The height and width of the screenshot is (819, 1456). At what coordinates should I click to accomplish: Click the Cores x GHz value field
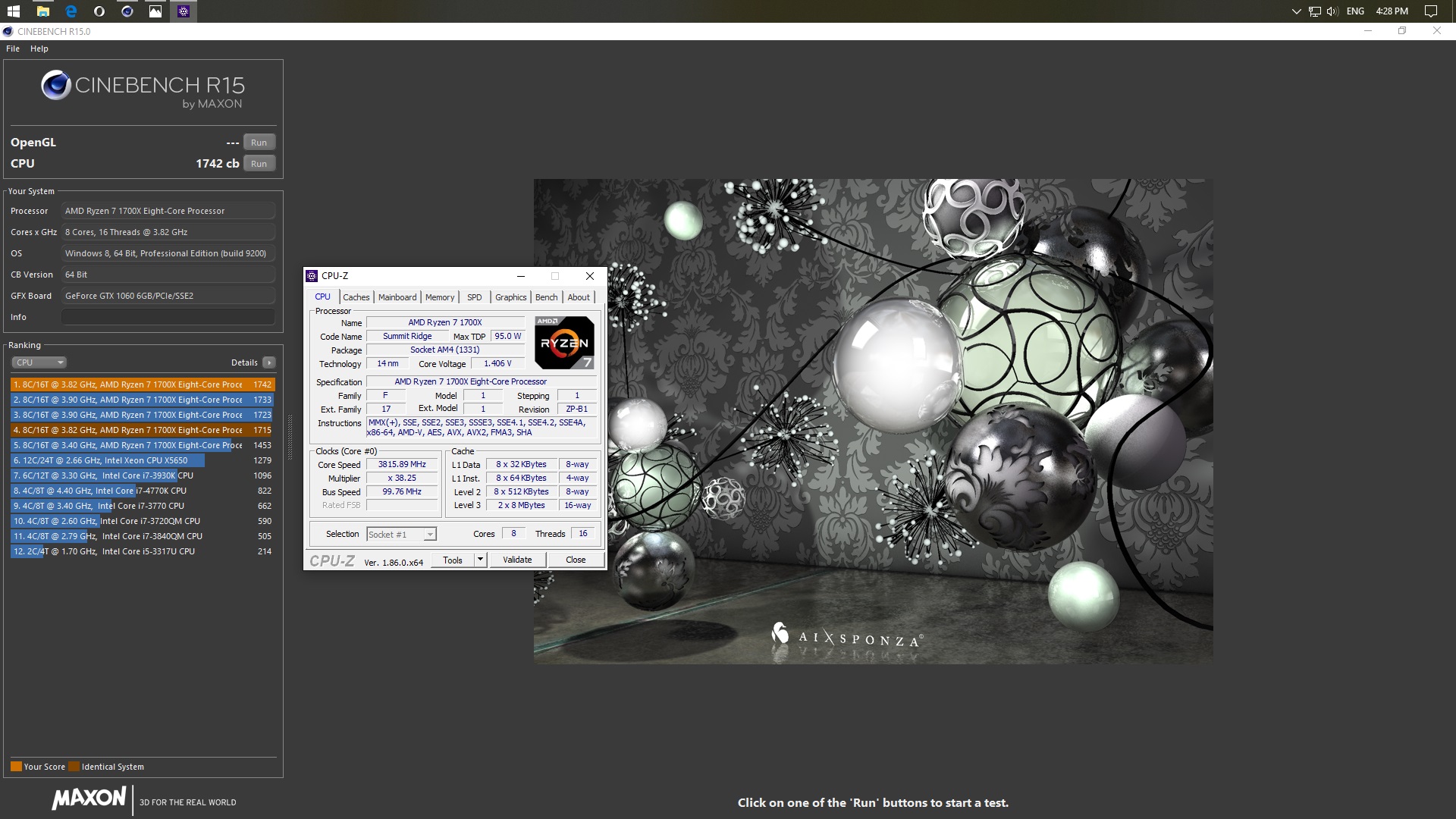pyautogui.click(x=168, y=232)
